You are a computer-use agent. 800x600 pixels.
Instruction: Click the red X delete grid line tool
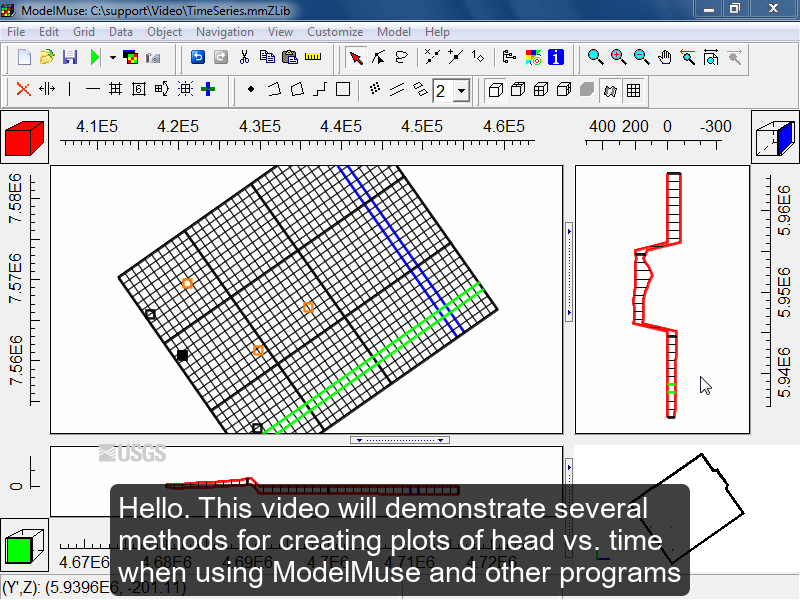pos(23,89)
